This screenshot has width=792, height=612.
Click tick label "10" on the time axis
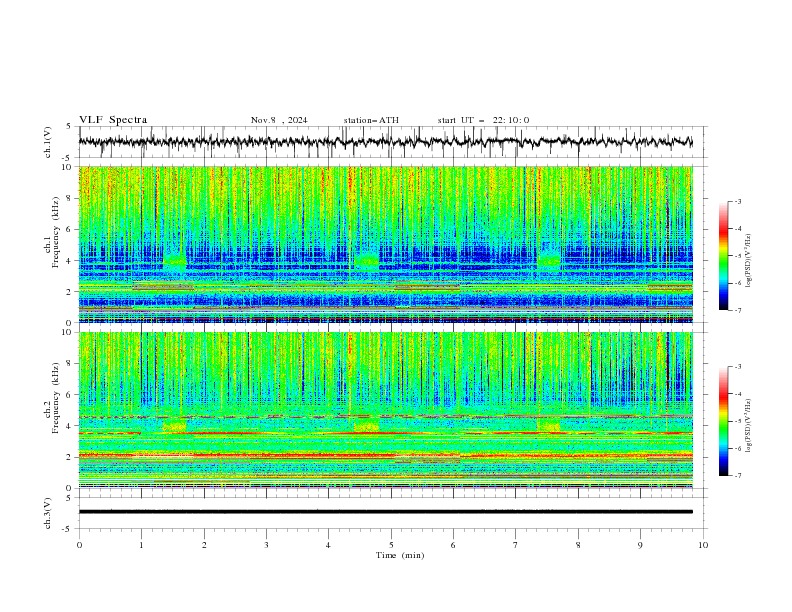703,545
